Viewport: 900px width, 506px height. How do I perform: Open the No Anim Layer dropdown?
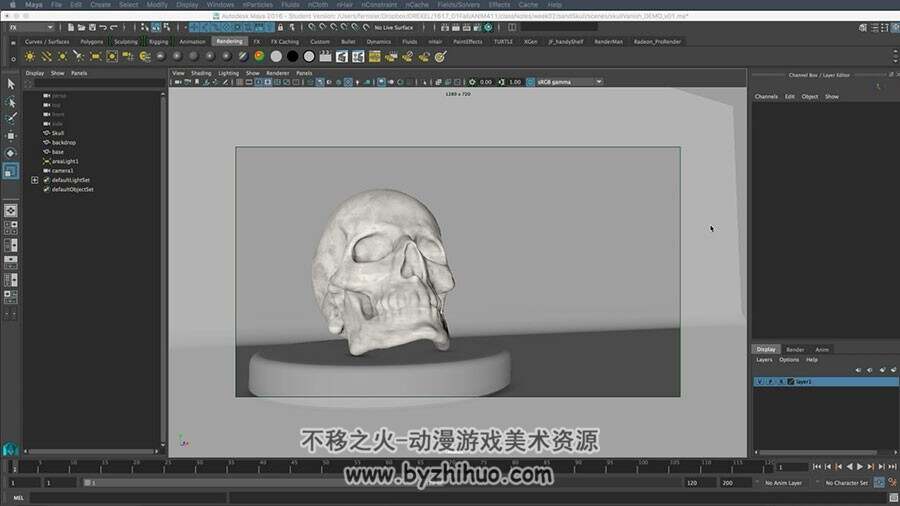(782, 483)
